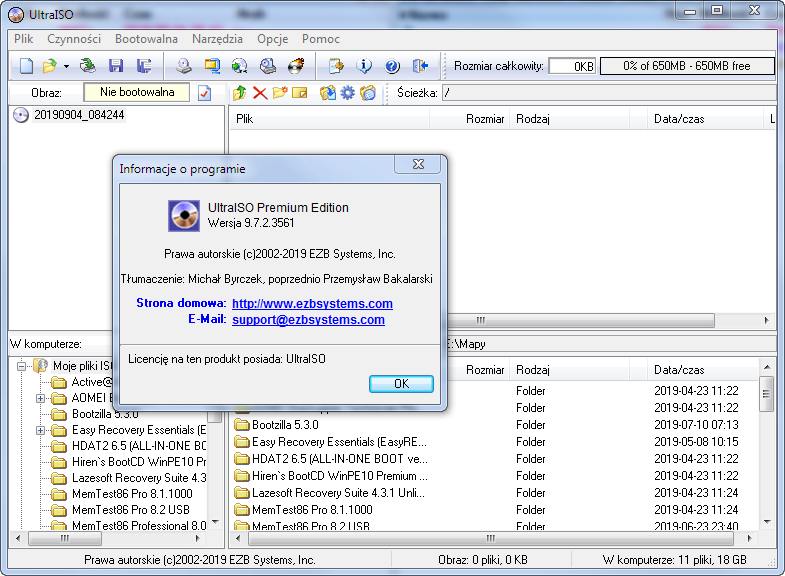
Task: Select 20190904_084244 in the image tree
Action: tap(79, 115)
